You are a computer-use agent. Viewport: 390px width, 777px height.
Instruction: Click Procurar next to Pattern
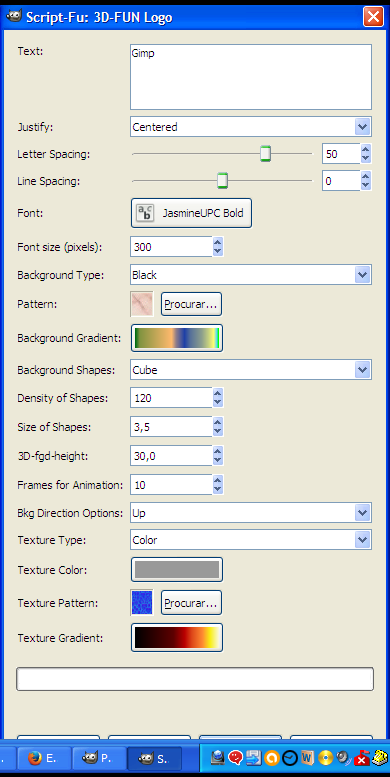(x=191, y=304)
